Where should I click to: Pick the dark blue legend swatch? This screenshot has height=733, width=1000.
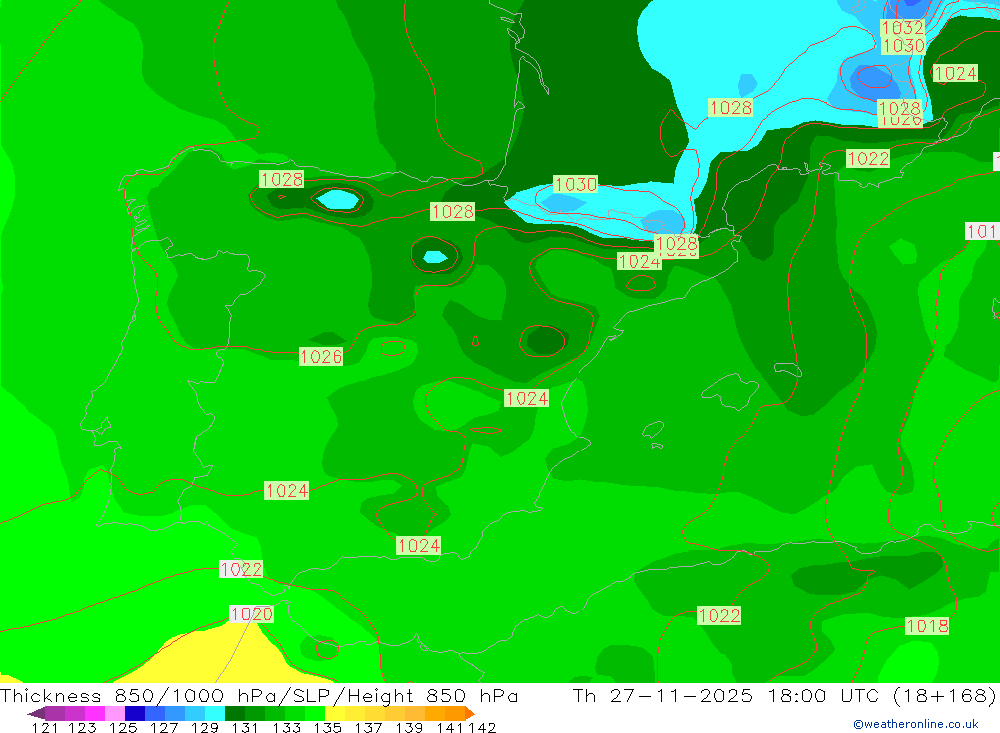tap(135, 713)
